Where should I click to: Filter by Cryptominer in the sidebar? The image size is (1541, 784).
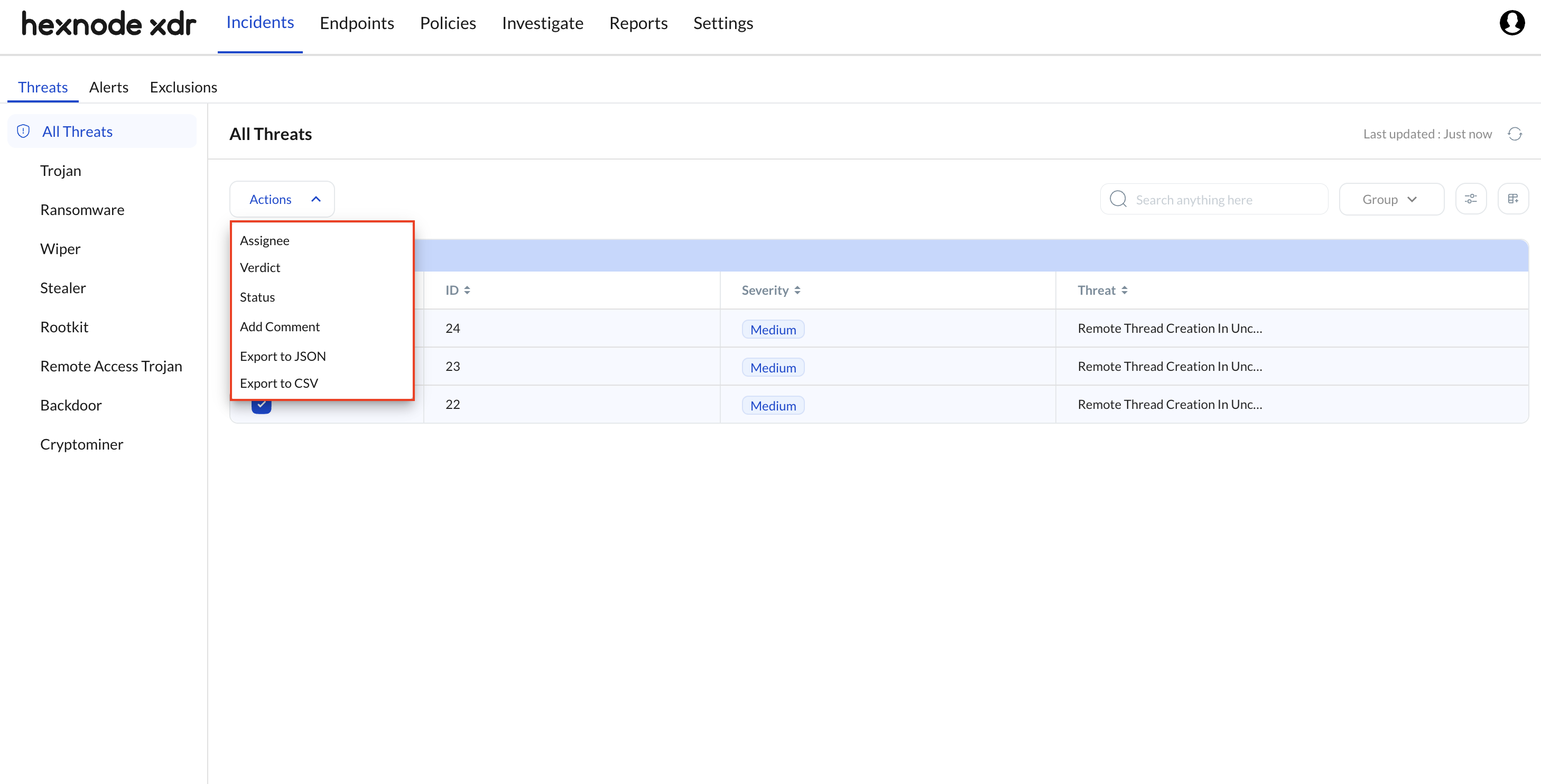(x=81, y=444)
